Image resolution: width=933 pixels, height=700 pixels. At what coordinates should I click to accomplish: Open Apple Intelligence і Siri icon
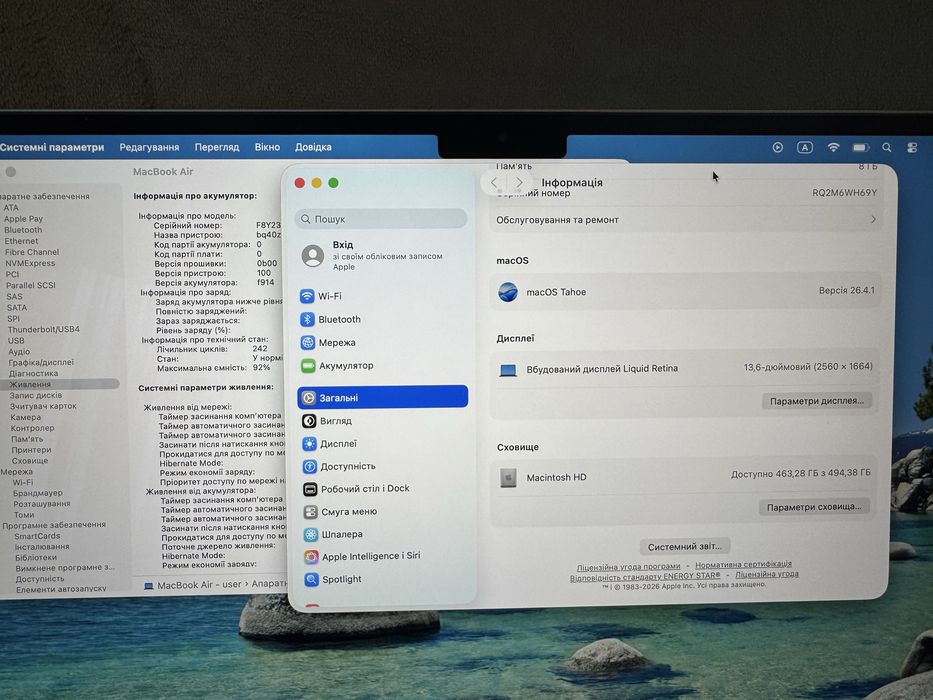pyautogui.click(x=311, y=557)
